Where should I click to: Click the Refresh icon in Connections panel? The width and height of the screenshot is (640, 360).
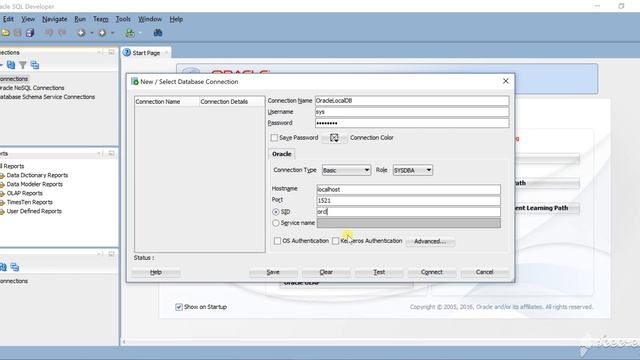pos(11,65)
